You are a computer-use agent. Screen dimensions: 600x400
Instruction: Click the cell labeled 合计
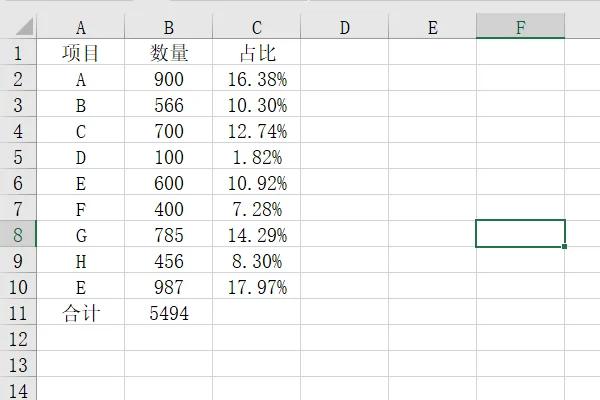coord(80,312)
